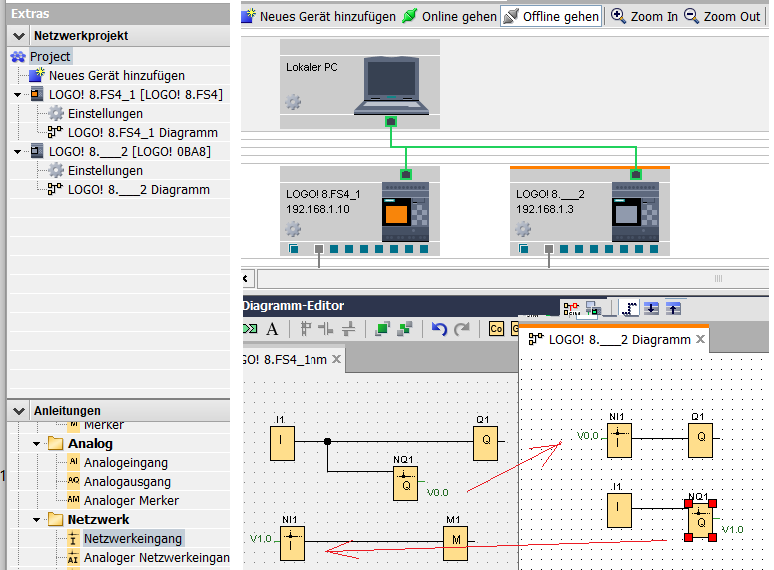Collapse the Netzwerk folder in Anleitungen
The image size is (774, 570).
click(37, 520)
